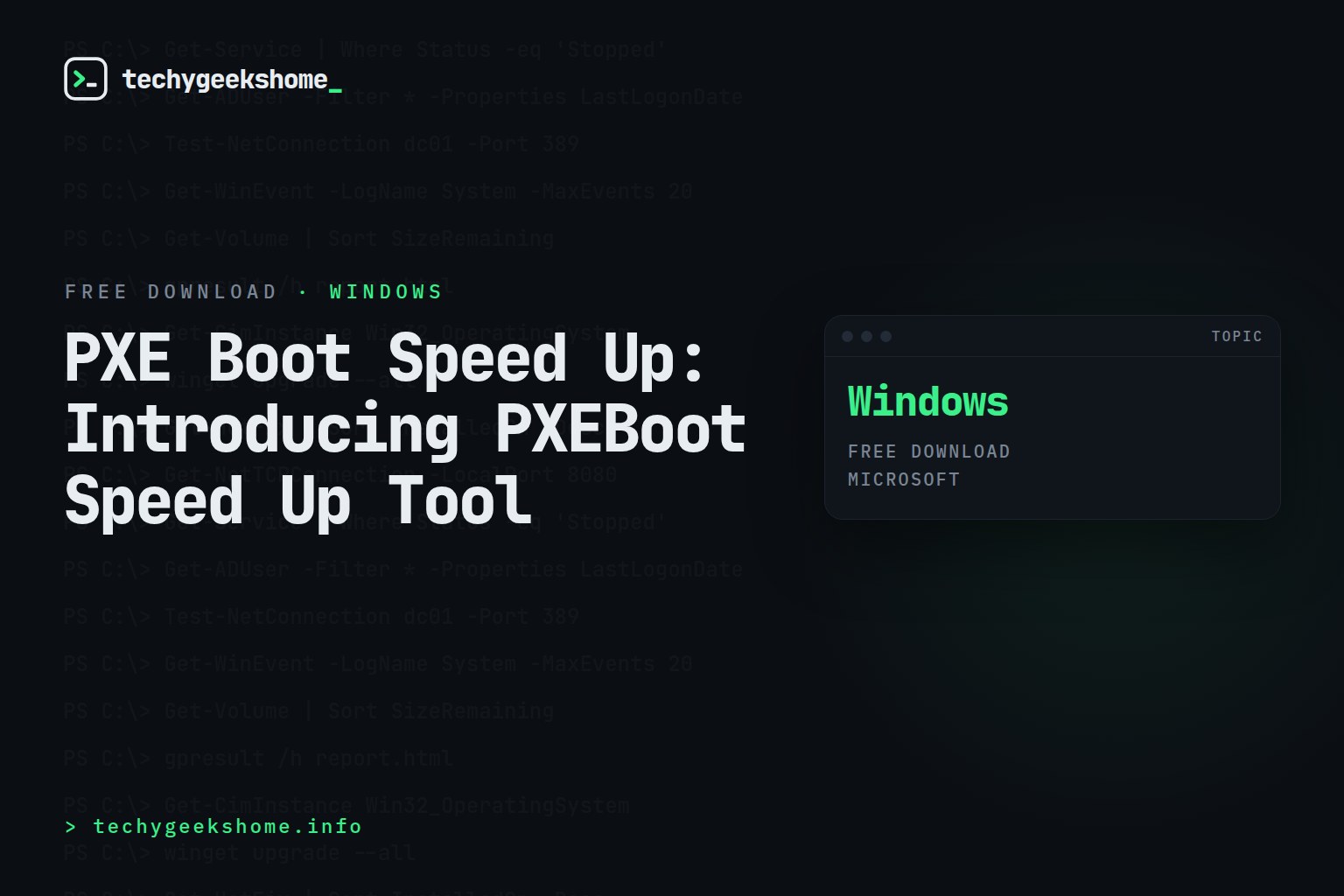1344x896 pixels.
Task: Select the "MICROSOFT" tag in the topic card
Action: [904, 479]
